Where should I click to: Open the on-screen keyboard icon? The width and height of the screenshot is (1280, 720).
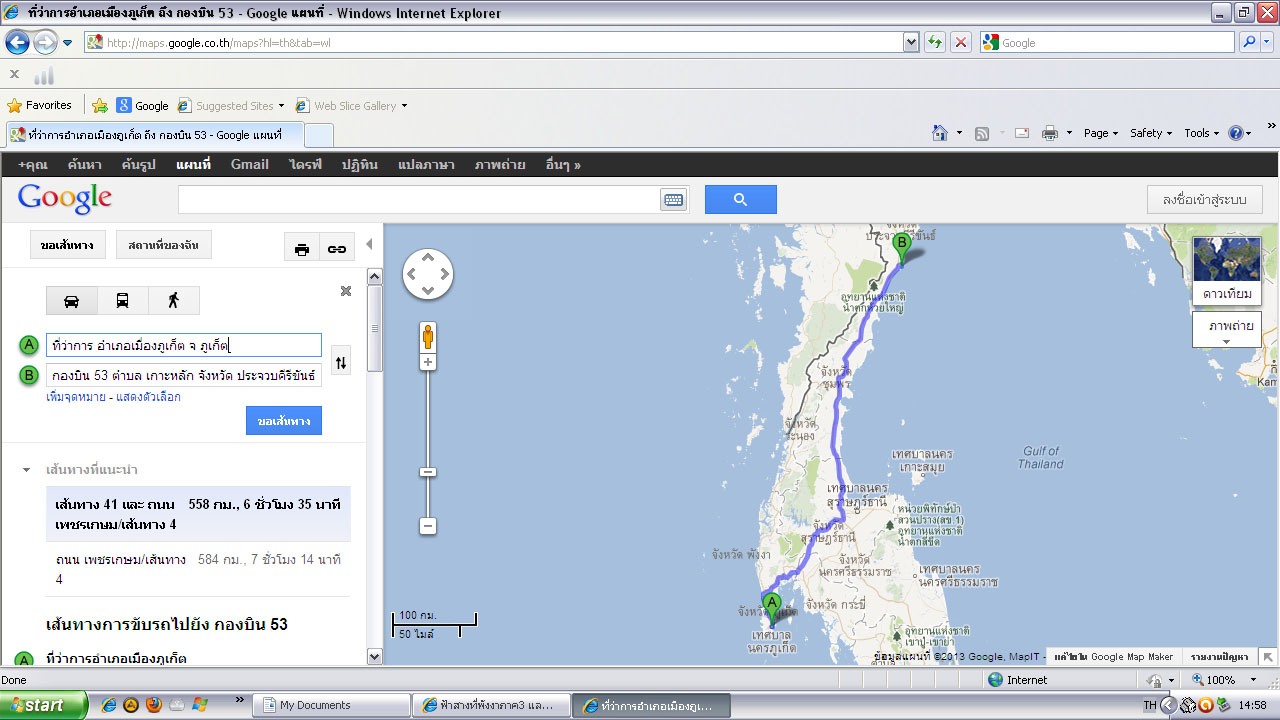coord(674,200)
